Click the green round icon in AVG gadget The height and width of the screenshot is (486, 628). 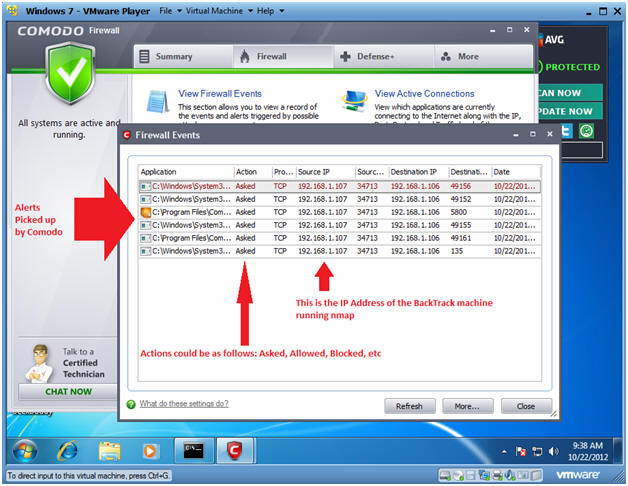point(586,131)
